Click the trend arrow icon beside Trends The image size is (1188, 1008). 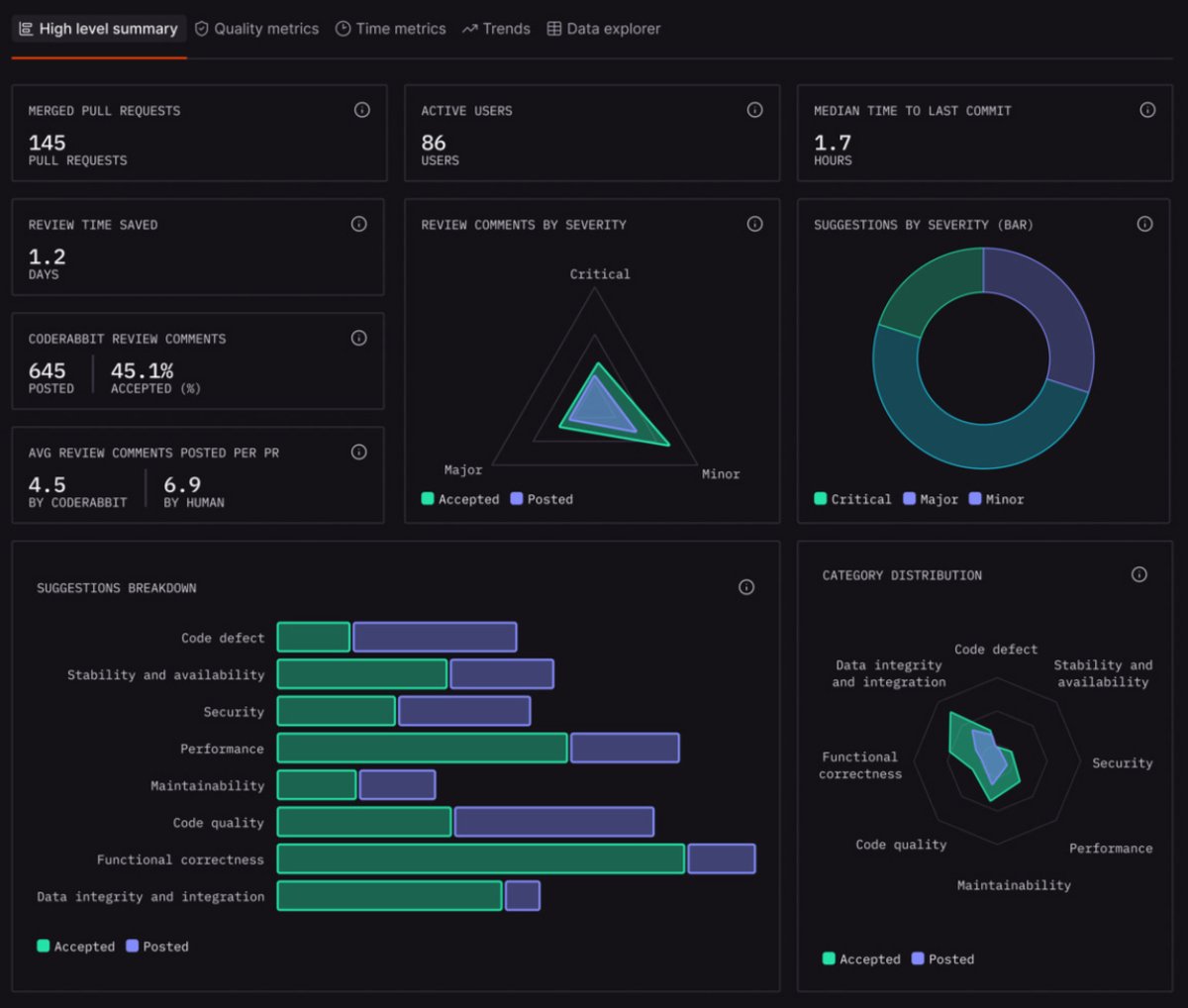point(469,29)
